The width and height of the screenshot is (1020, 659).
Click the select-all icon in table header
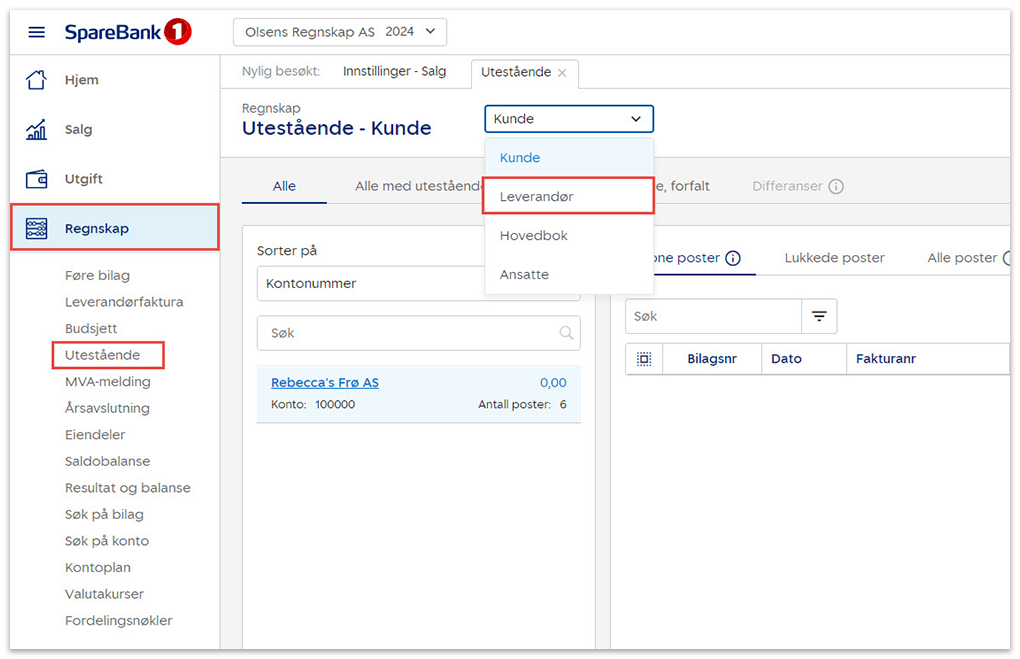pos(644,359)
